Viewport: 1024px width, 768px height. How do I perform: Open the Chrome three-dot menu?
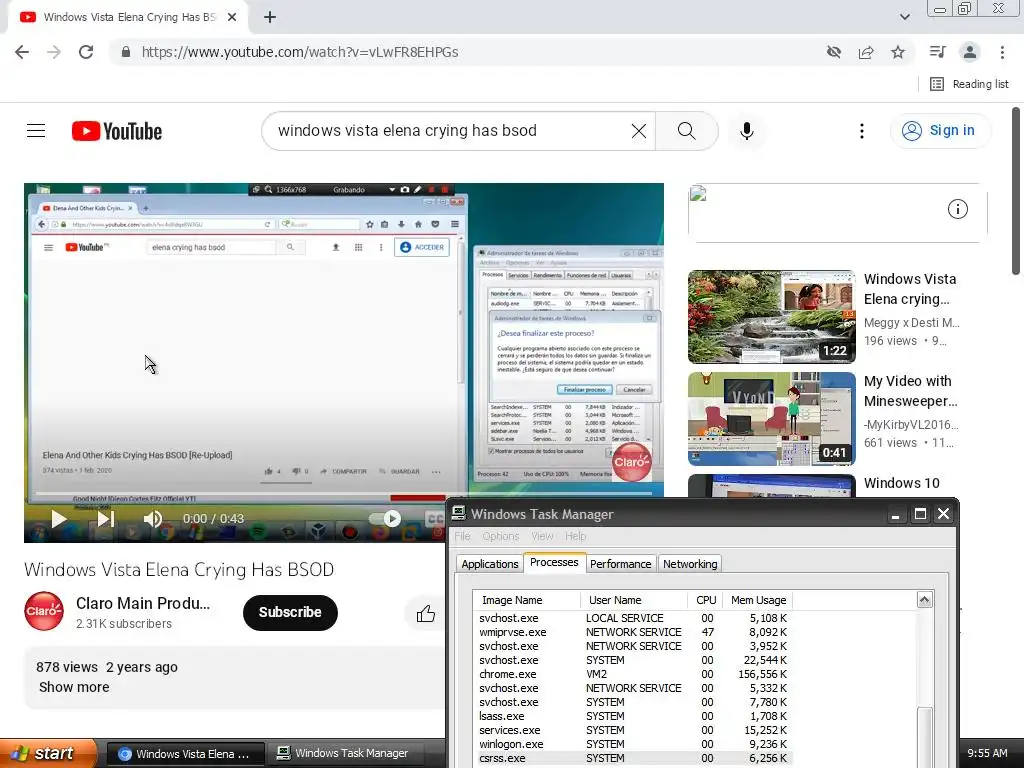[x=1002, y=52]
